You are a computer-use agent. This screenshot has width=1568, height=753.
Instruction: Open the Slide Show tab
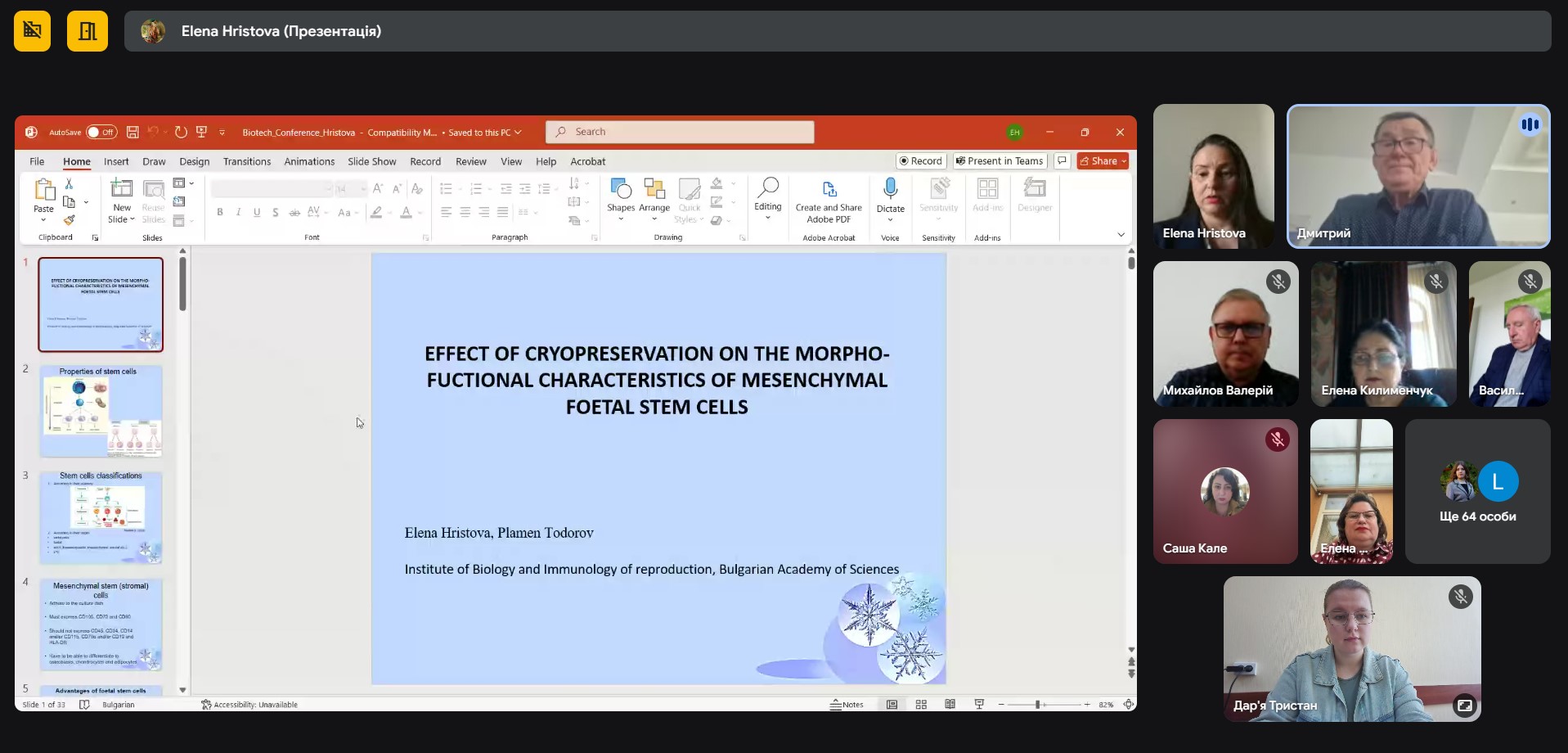(x=372, y=161)
